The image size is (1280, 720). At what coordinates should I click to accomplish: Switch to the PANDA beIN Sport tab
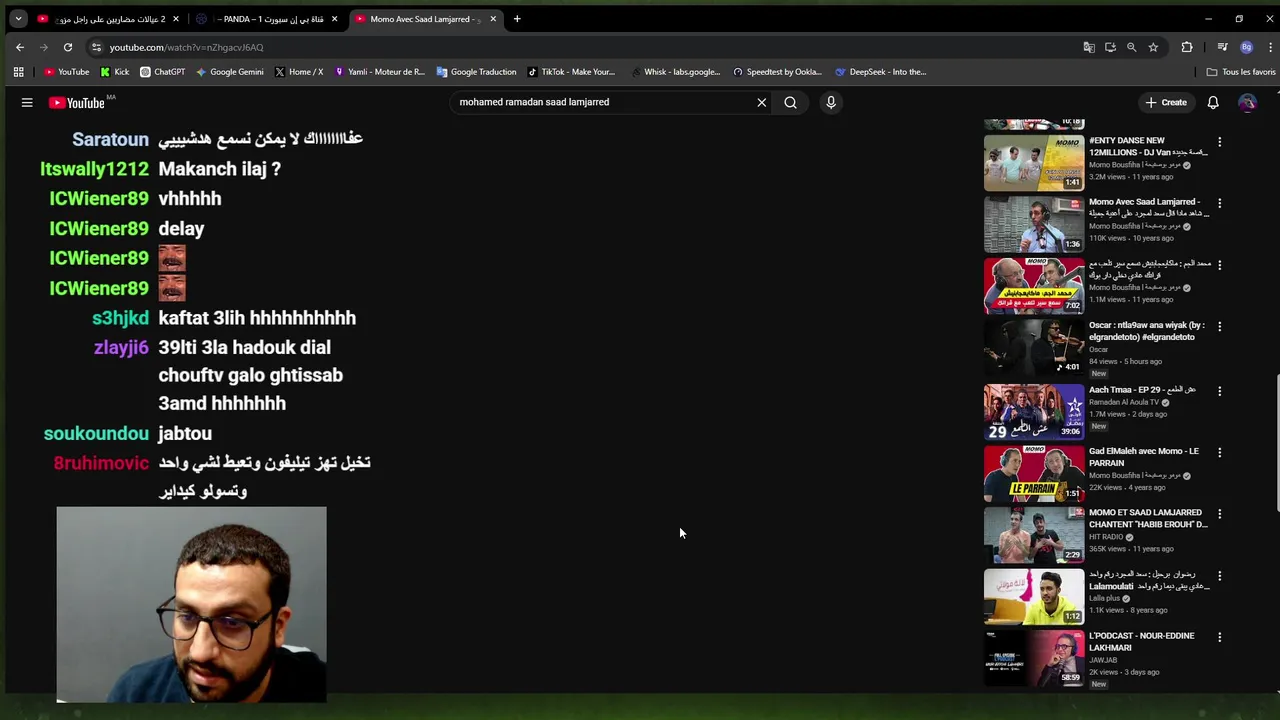267,19
